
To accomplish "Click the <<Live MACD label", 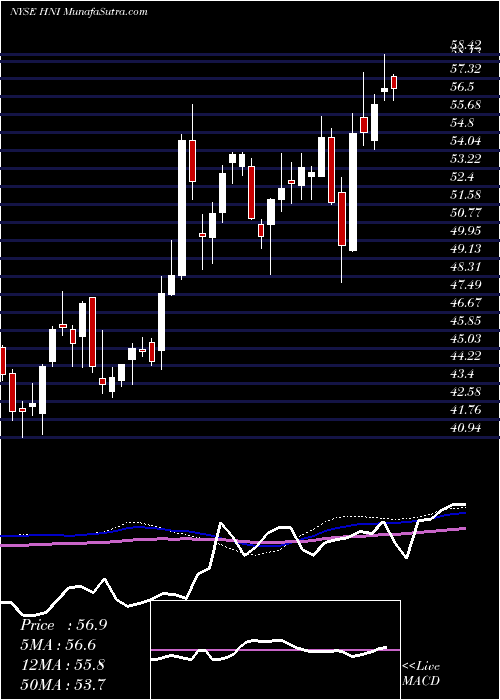I will 421,674.
